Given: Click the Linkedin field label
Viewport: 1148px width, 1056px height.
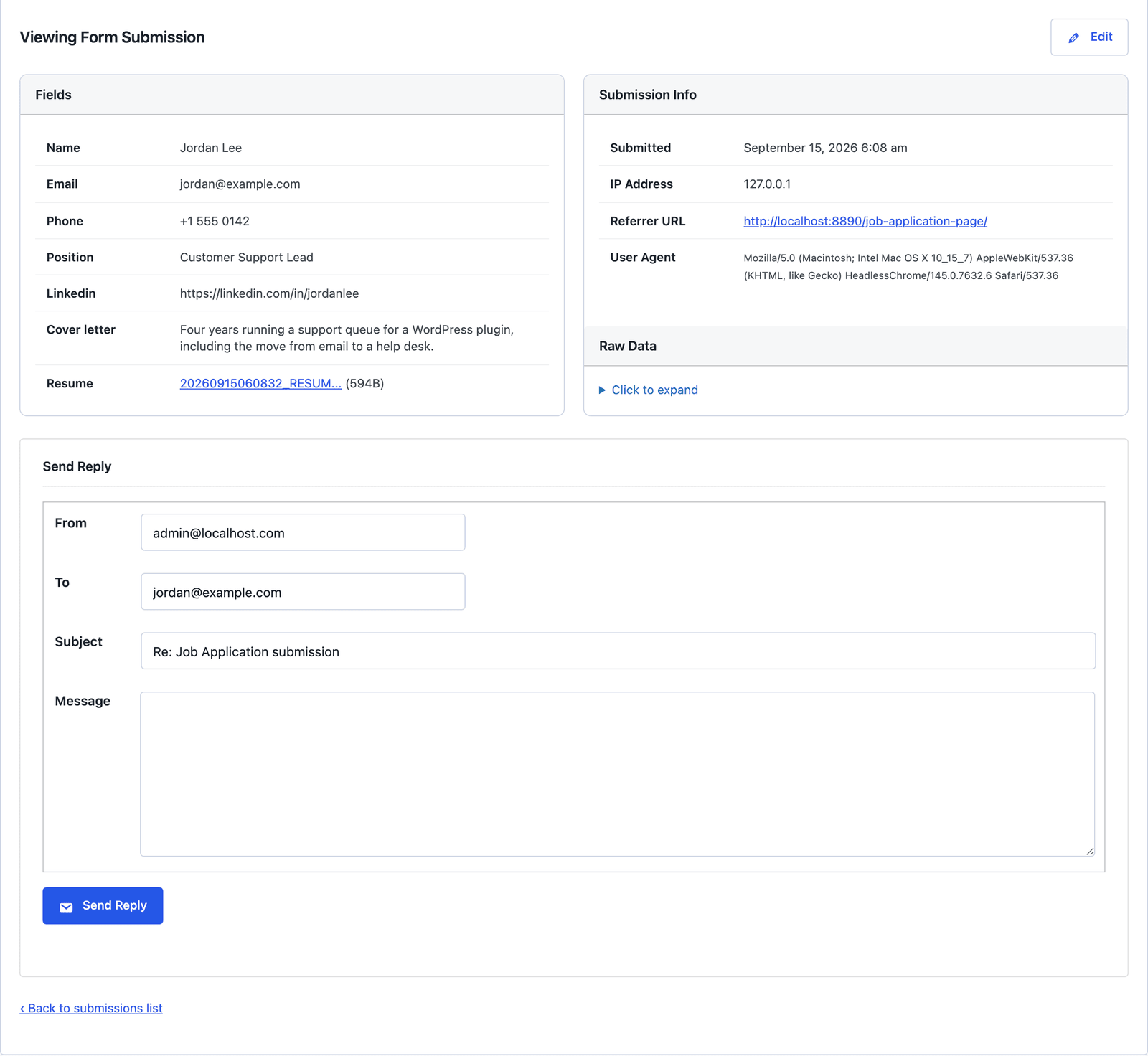Looking at the screenshot, I should [71, 293].
